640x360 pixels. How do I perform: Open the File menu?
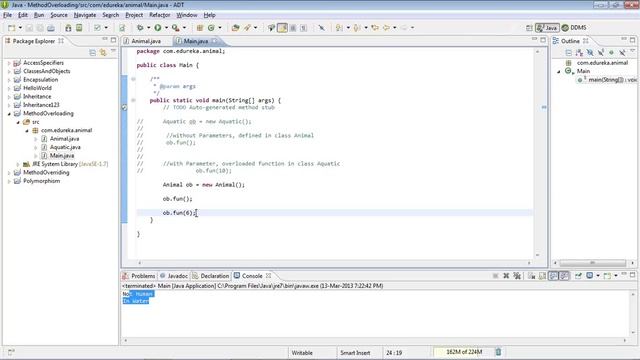[7, 15]
